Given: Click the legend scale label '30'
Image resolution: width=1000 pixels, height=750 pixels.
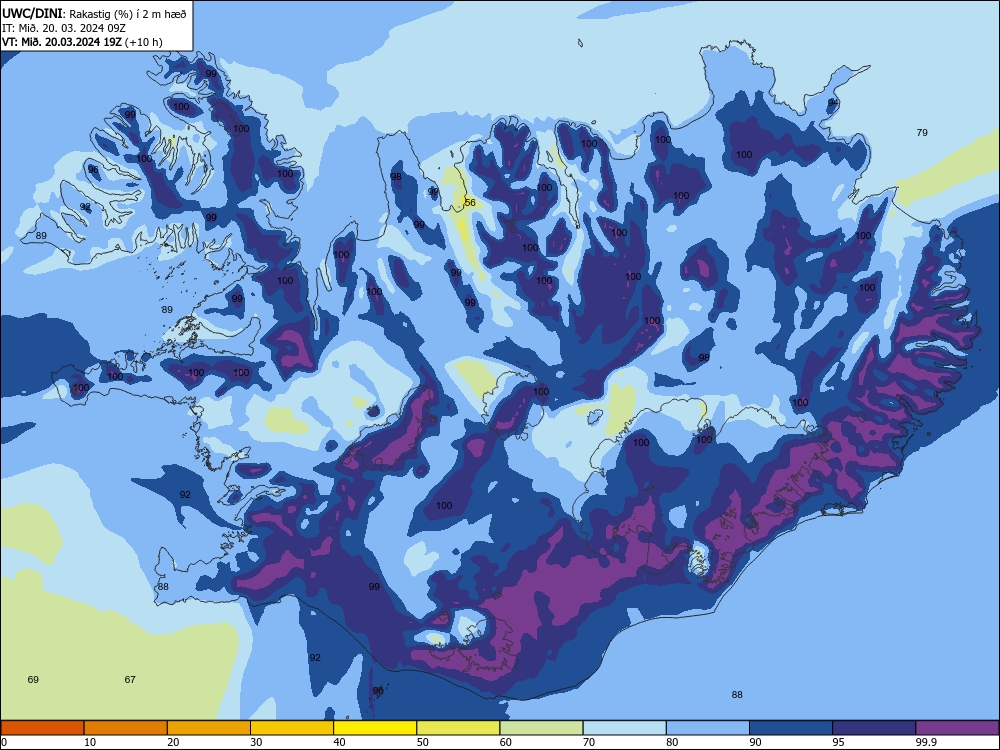Looking at the screenshot, I should (256, 742).
